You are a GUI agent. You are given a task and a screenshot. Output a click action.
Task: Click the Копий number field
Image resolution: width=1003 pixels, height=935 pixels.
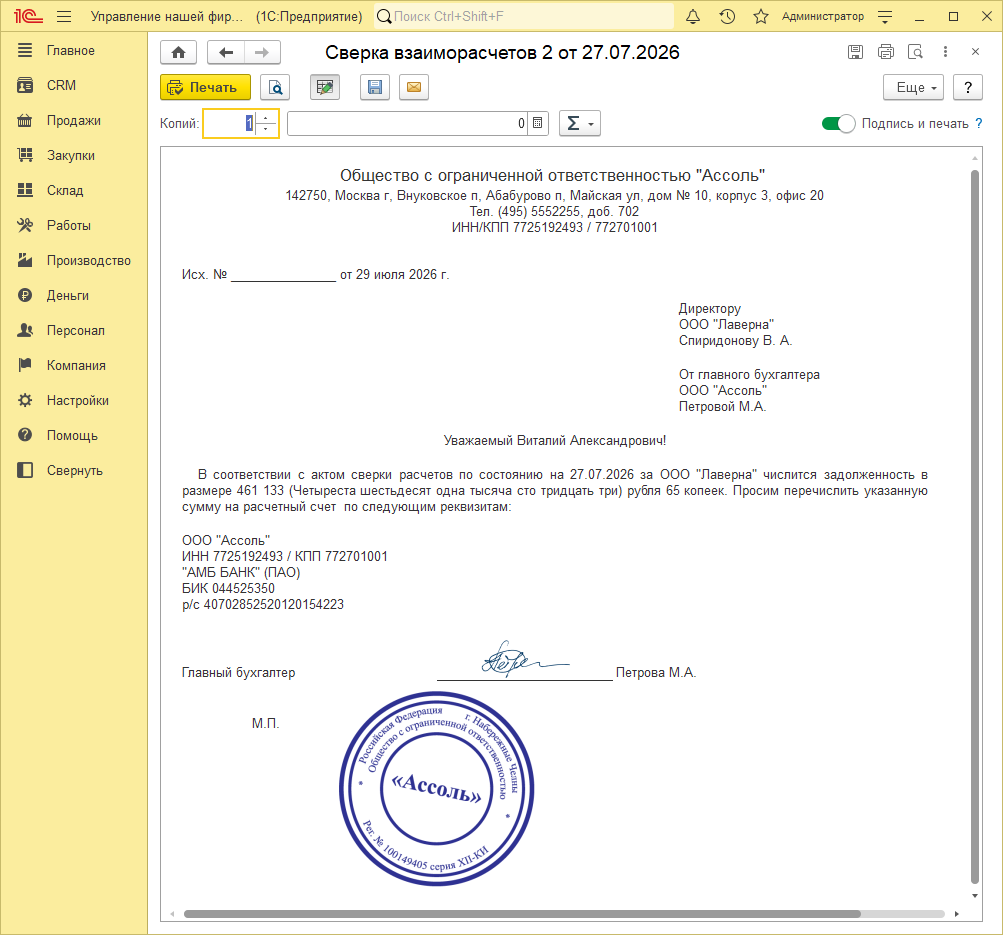click(229, 123)
